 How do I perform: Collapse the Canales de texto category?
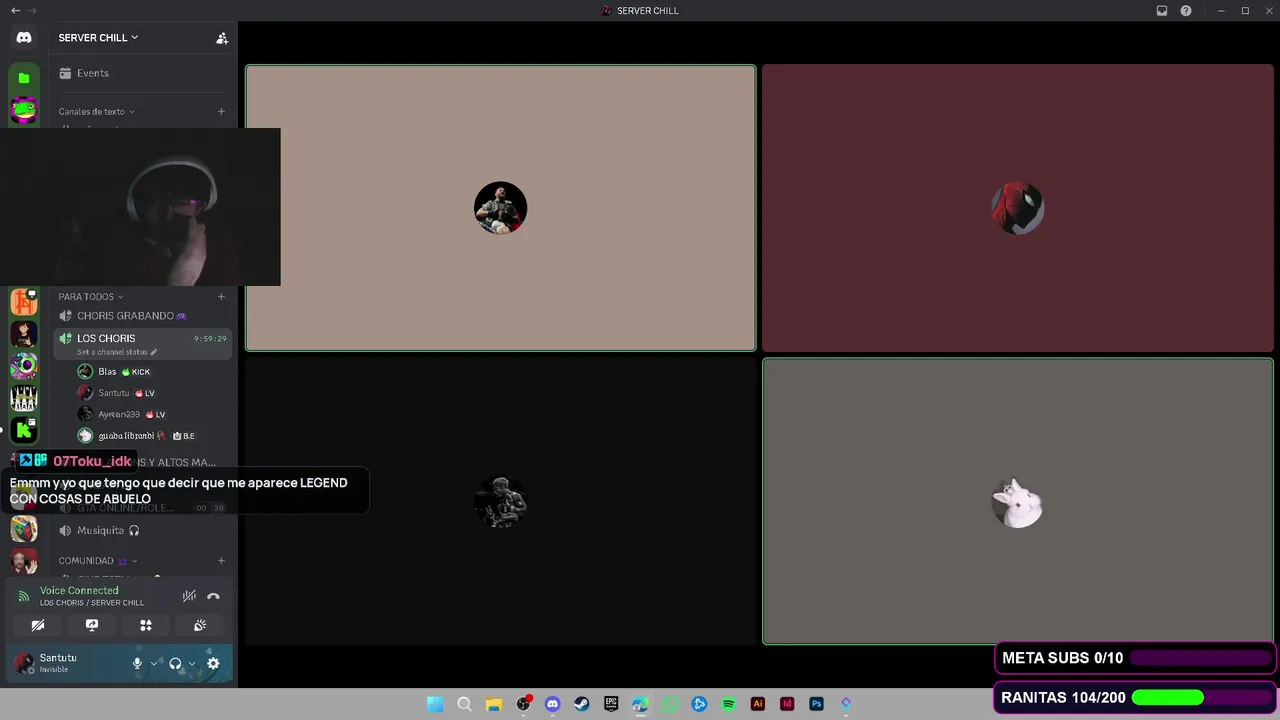click(x=96, y=112)
